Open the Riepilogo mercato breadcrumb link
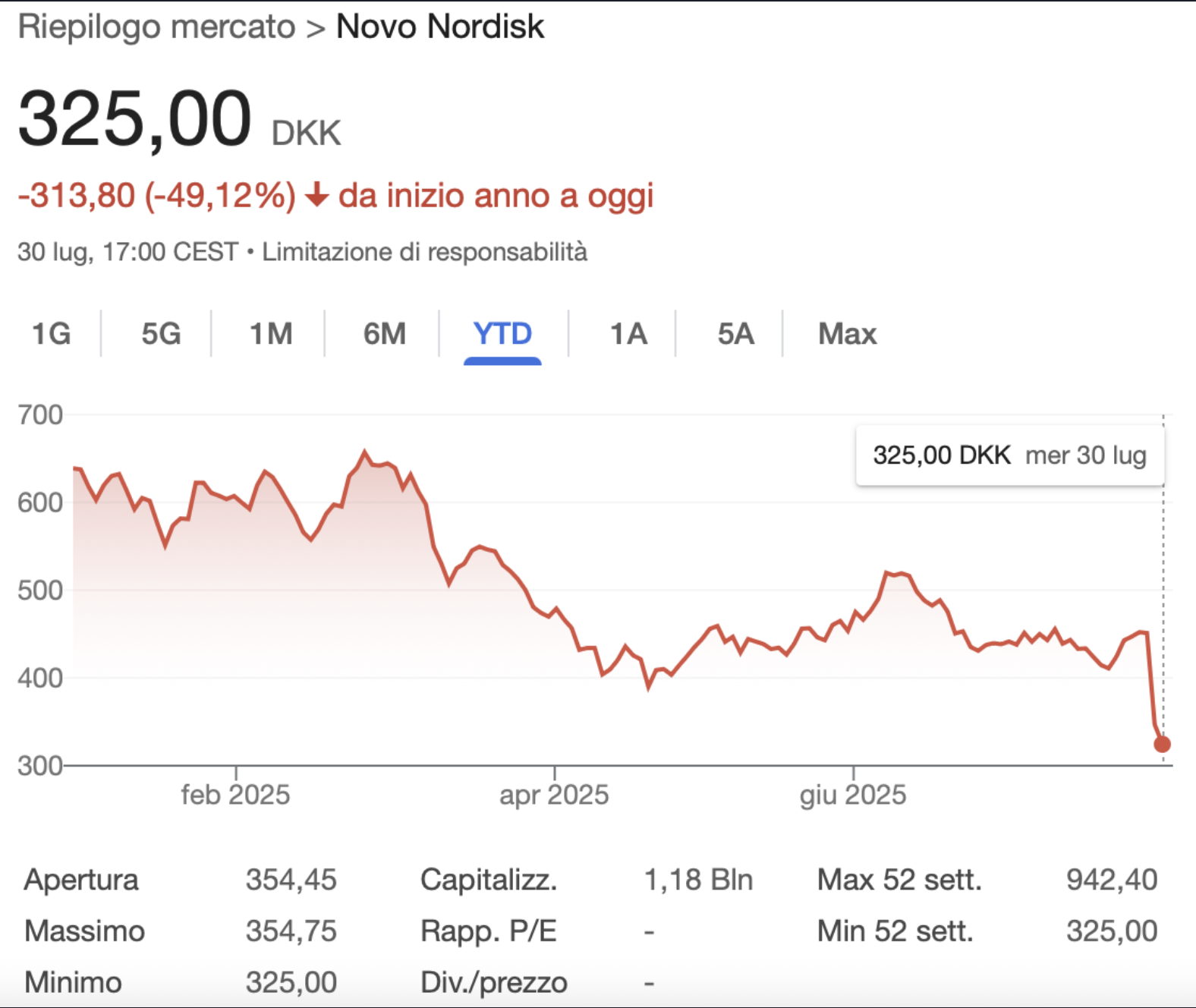1196x1008 pixels. (156, 27)
